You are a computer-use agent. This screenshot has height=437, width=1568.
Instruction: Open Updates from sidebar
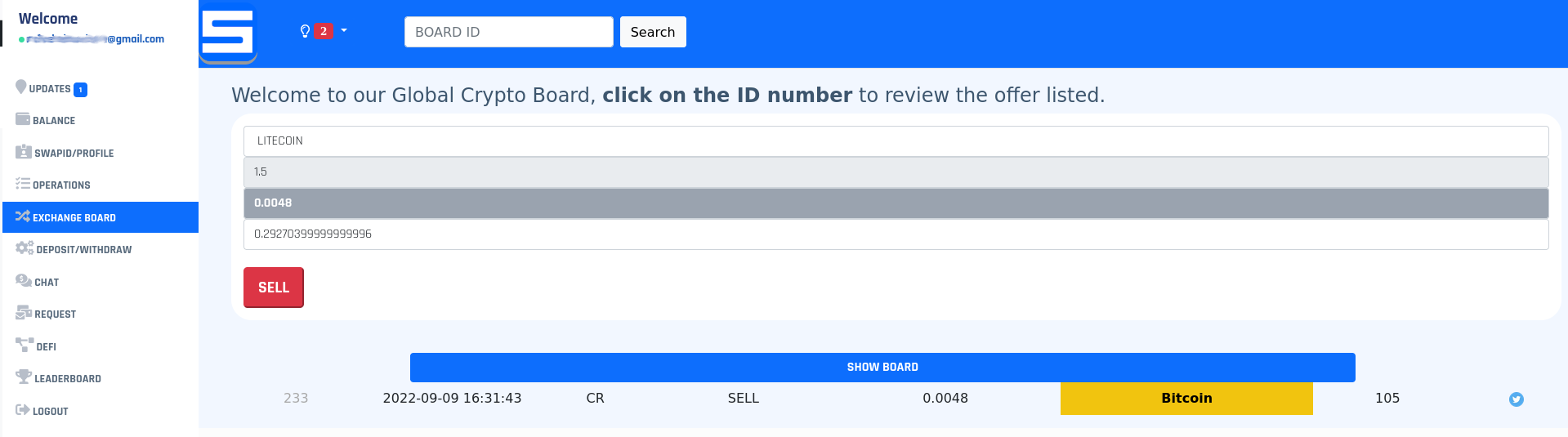click(51, 88)
